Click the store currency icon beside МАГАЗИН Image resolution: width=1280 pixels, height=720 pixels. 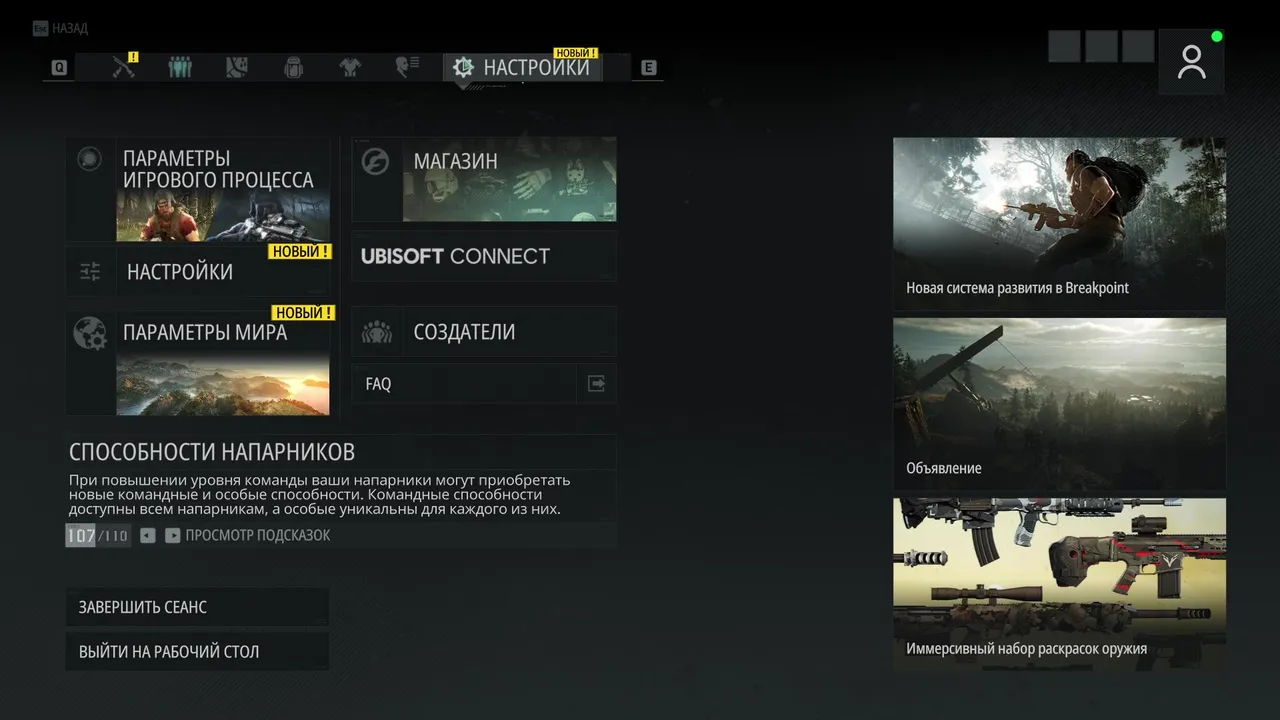pyautogui.click(x=375, y=162)
